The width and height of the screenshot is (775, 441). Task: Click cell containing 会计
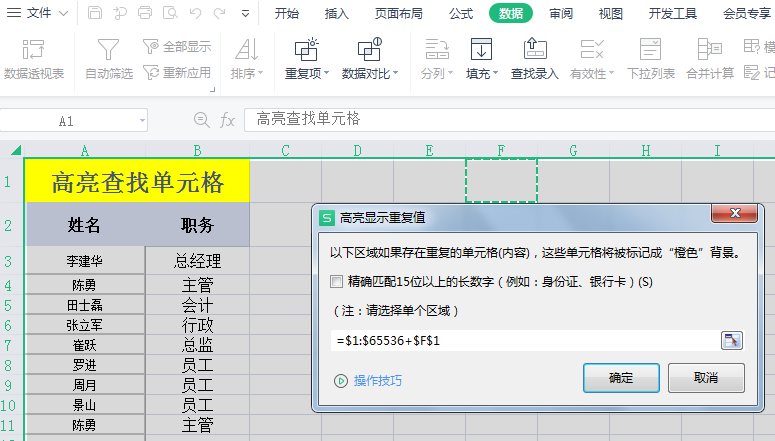197,305
